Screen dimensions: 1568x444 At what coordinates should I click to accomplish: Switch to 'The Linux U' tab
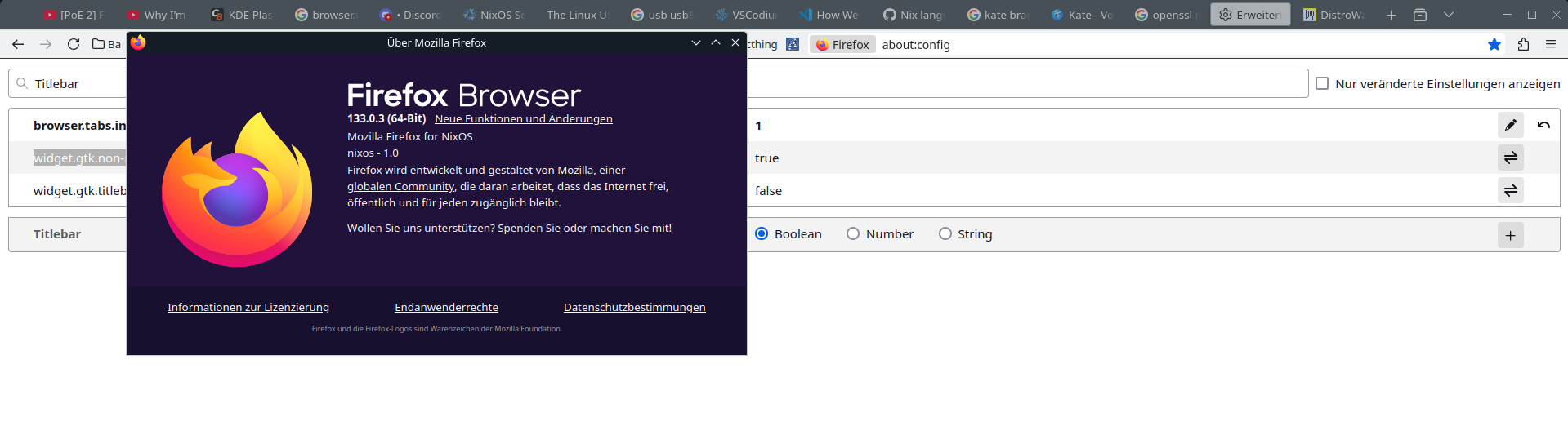pos(578,15)
